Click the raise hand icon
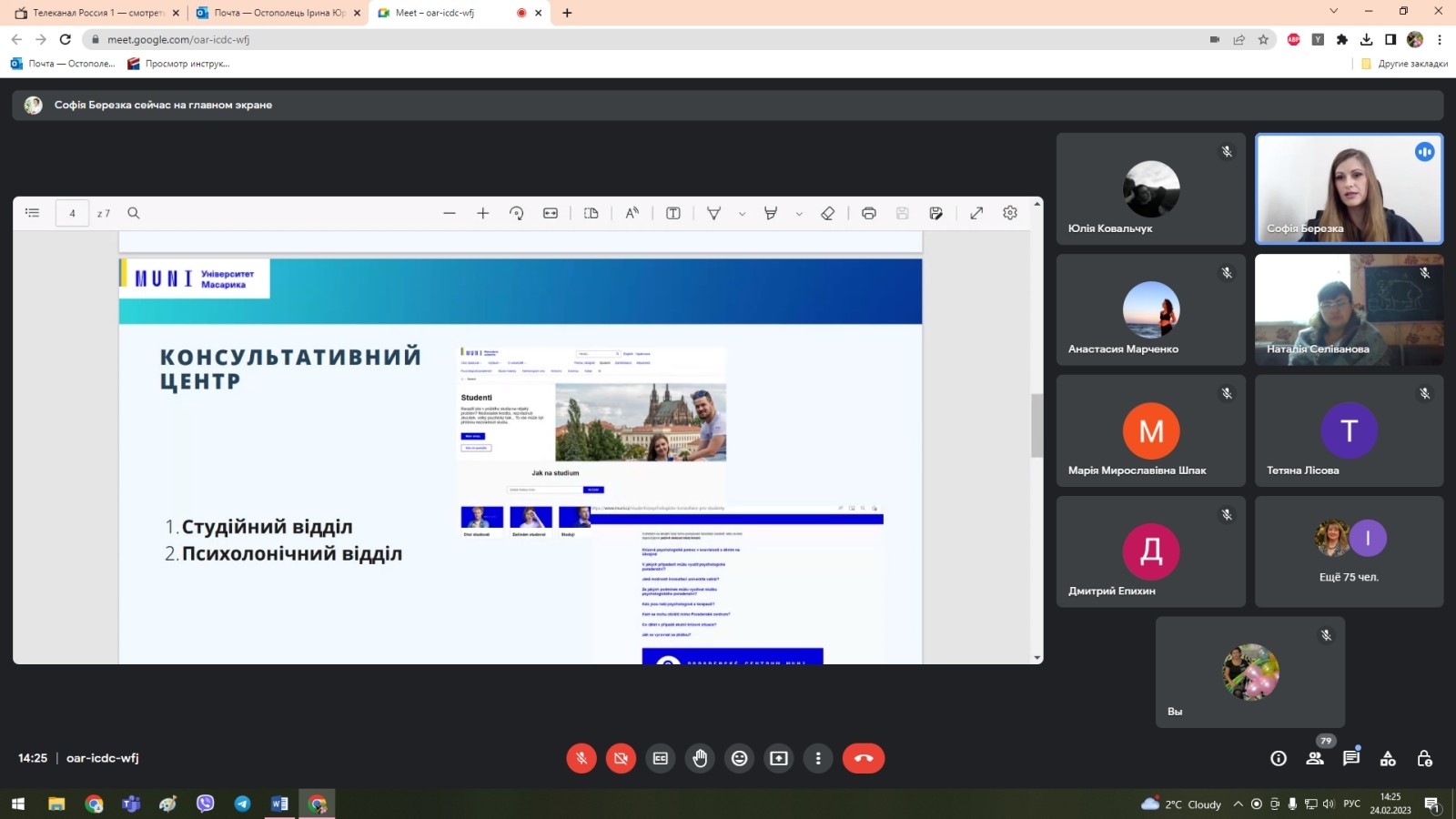 point(700,758)
